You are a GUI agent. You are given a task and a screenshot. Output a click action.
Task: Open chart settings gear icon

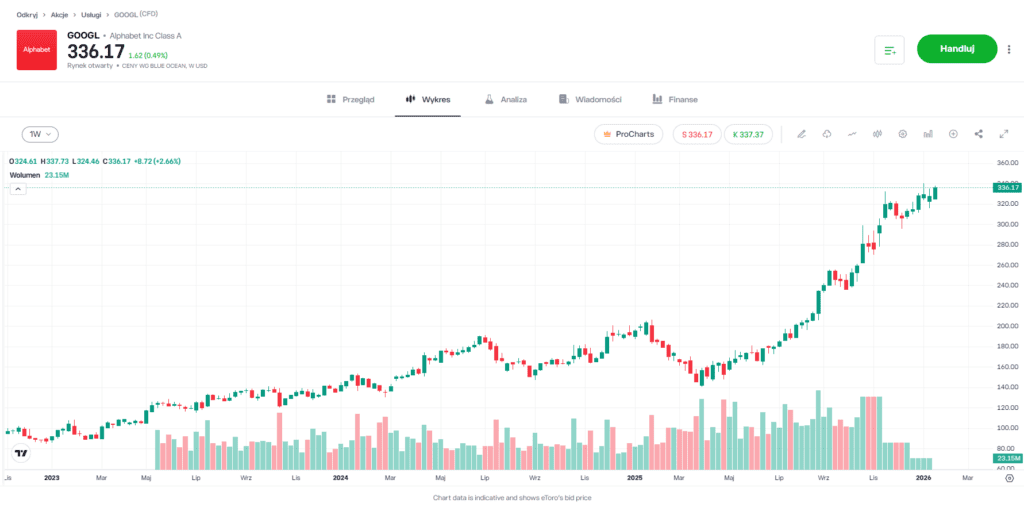pos(902,134)
